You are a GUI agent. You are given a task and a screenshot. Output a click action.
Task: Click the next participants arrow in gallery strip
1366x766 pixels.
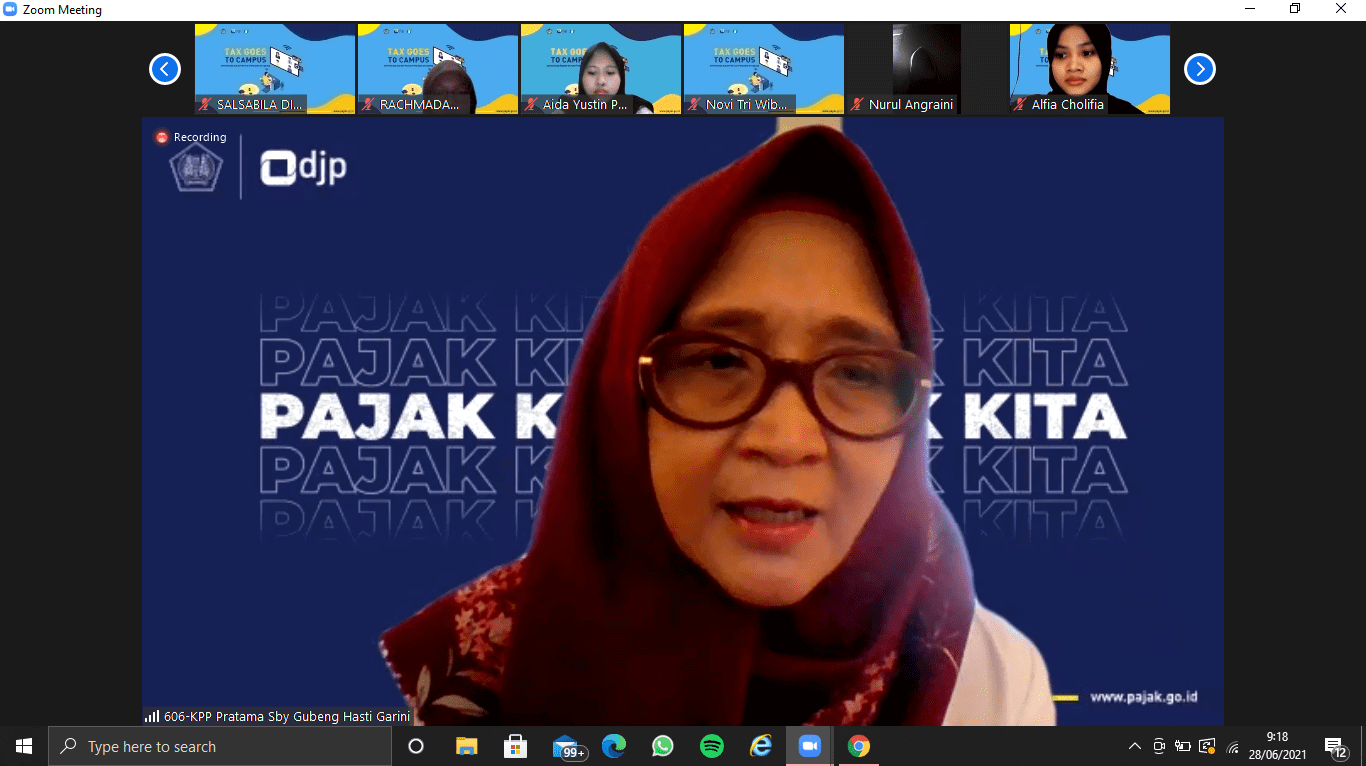tap(1199, 69)
